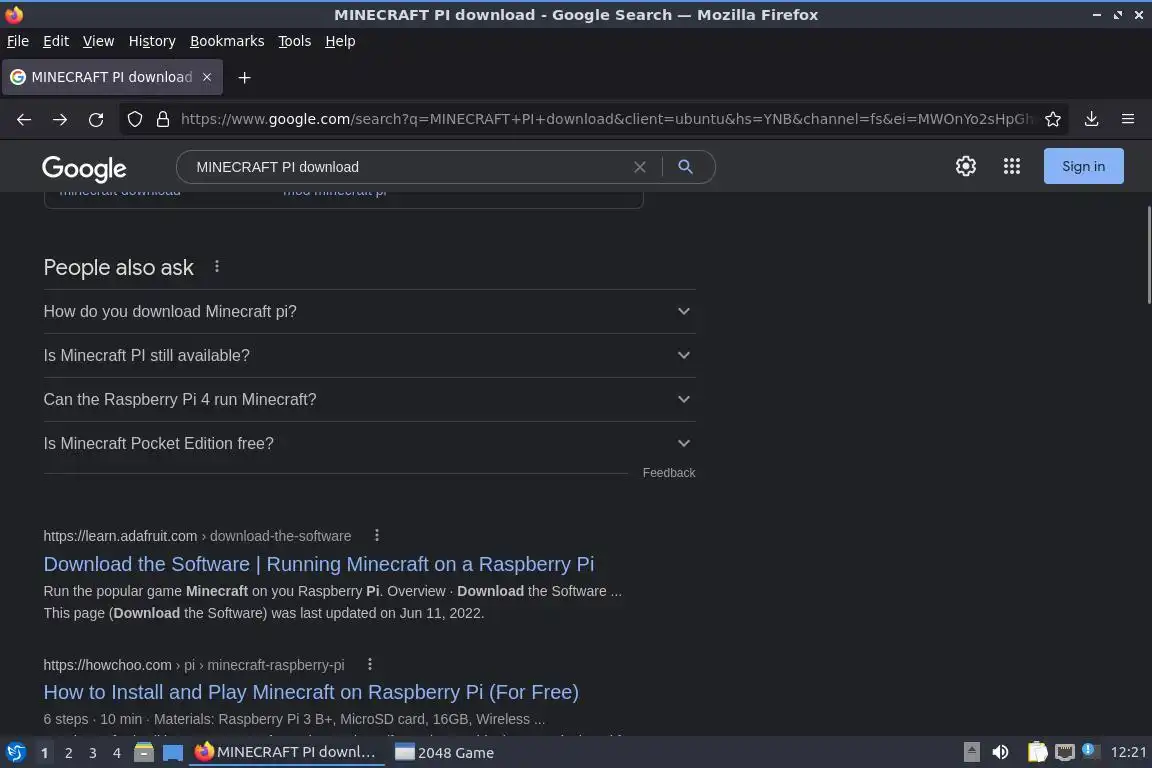Screen dimensions: 1152x768
Task: Open a new tab with the plus button
Action: 244,77
